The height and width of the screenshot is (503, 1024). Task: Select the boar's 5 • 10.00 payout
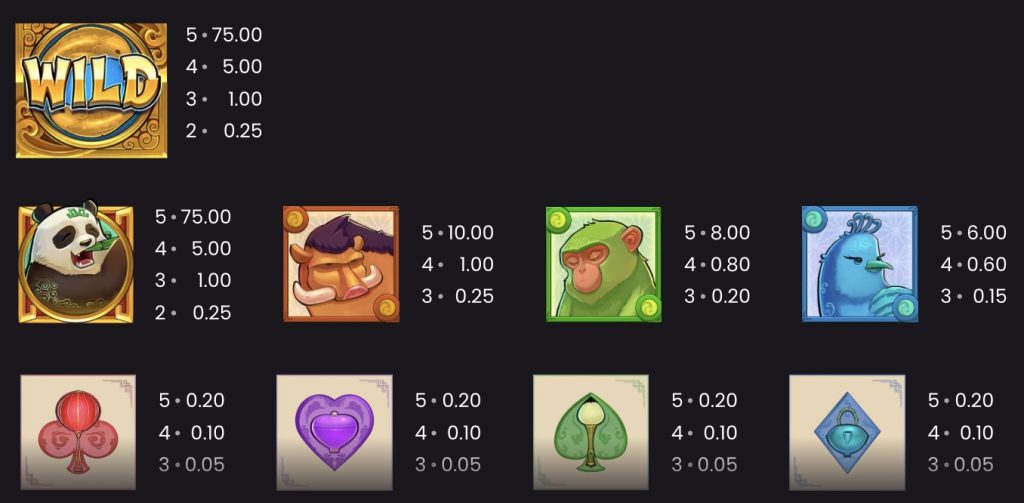[x=457, y=233]
